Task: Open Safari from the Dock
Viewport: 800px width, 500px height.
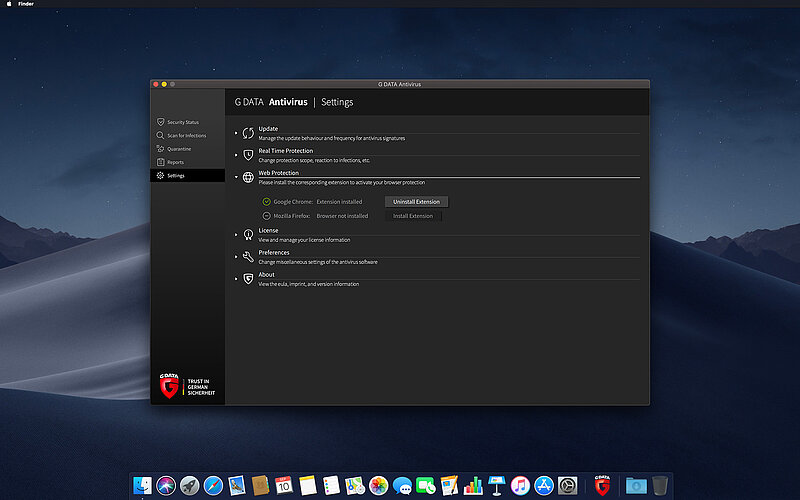Action: [x=213, y=485]
